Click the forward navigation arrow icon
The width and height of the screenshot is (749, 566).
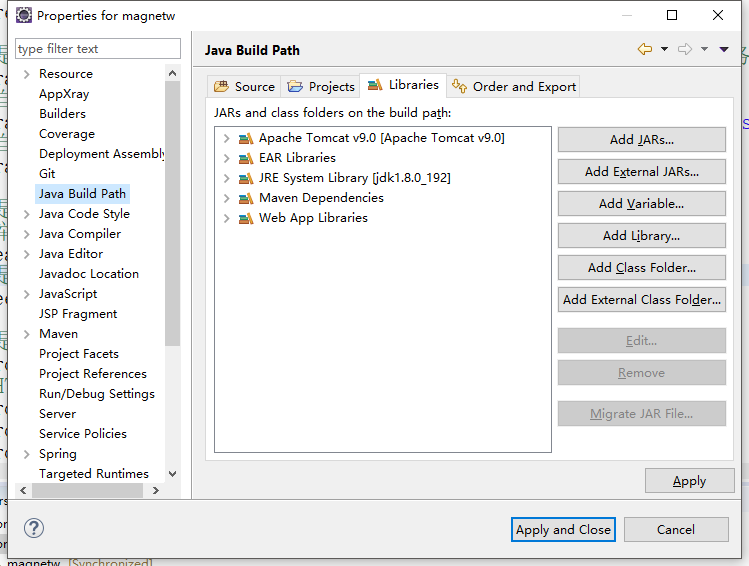tap(685, 49)
